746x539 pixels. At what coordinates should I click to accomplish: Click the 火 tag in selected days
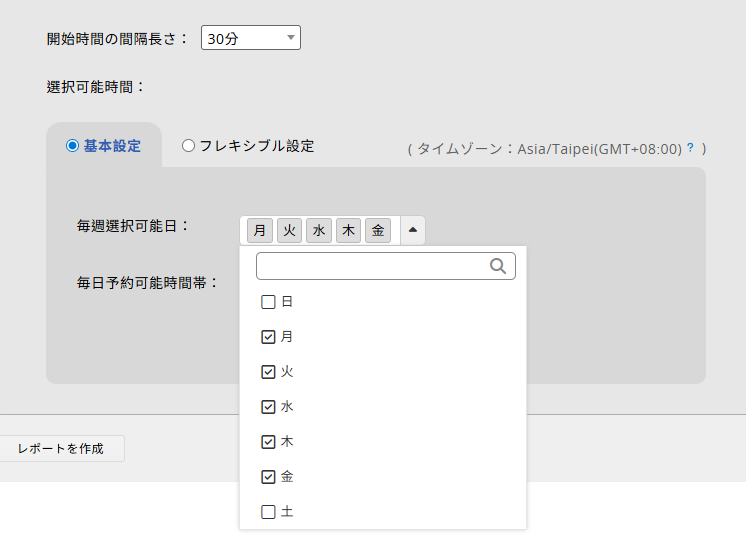point(289,231)
